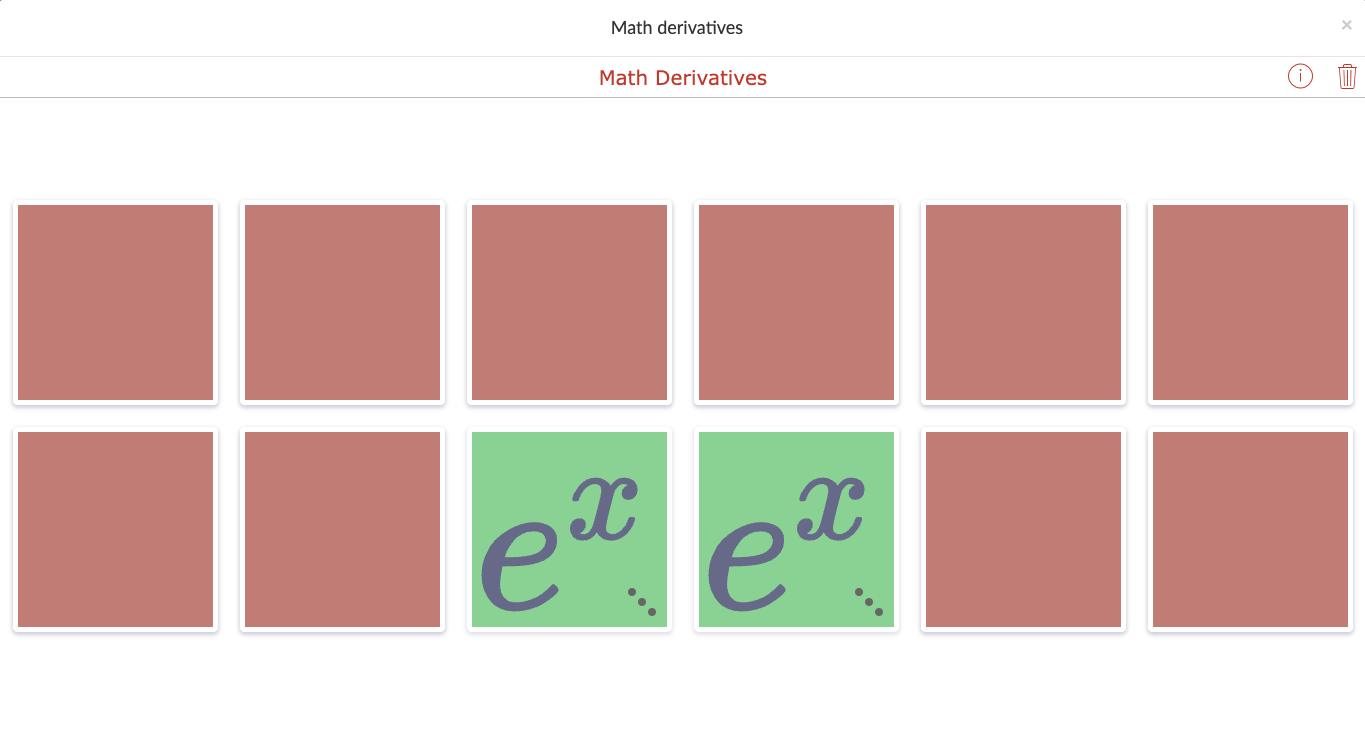The height and width of the screenshot is (755, 1365).
Task: Select the second matched e^x card
Action: [x=796, y=530]
